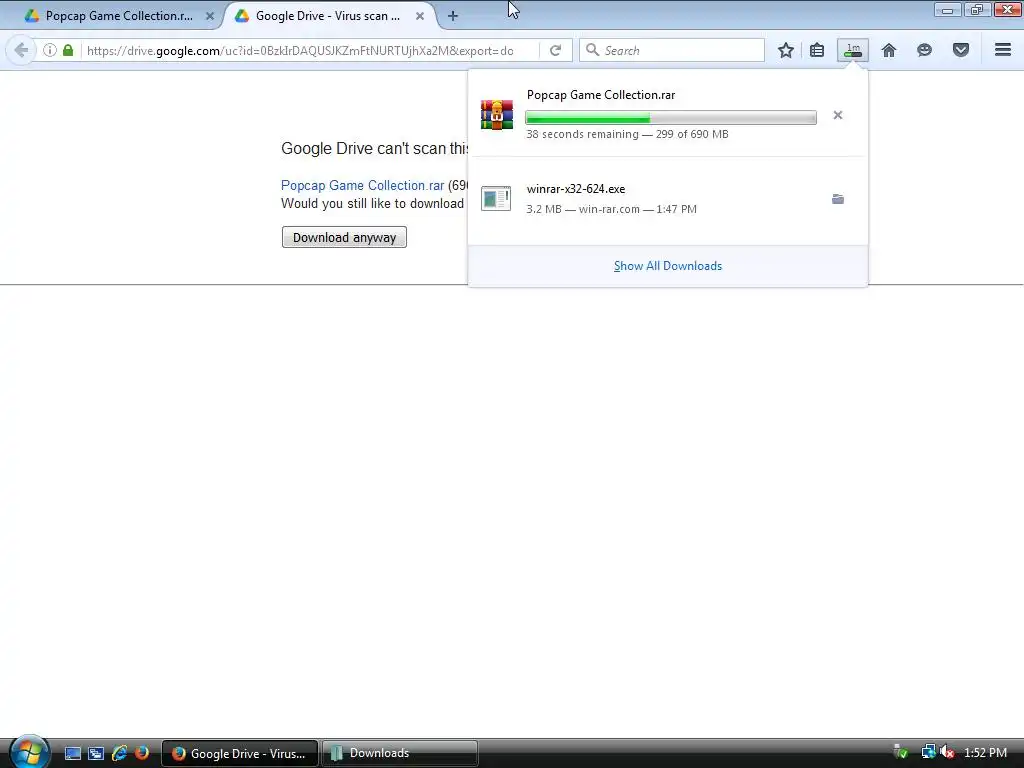Cancel the Popcap Game Collection.rar download
The height and width of the screenshot is (768, 1024).
(838, 116)
